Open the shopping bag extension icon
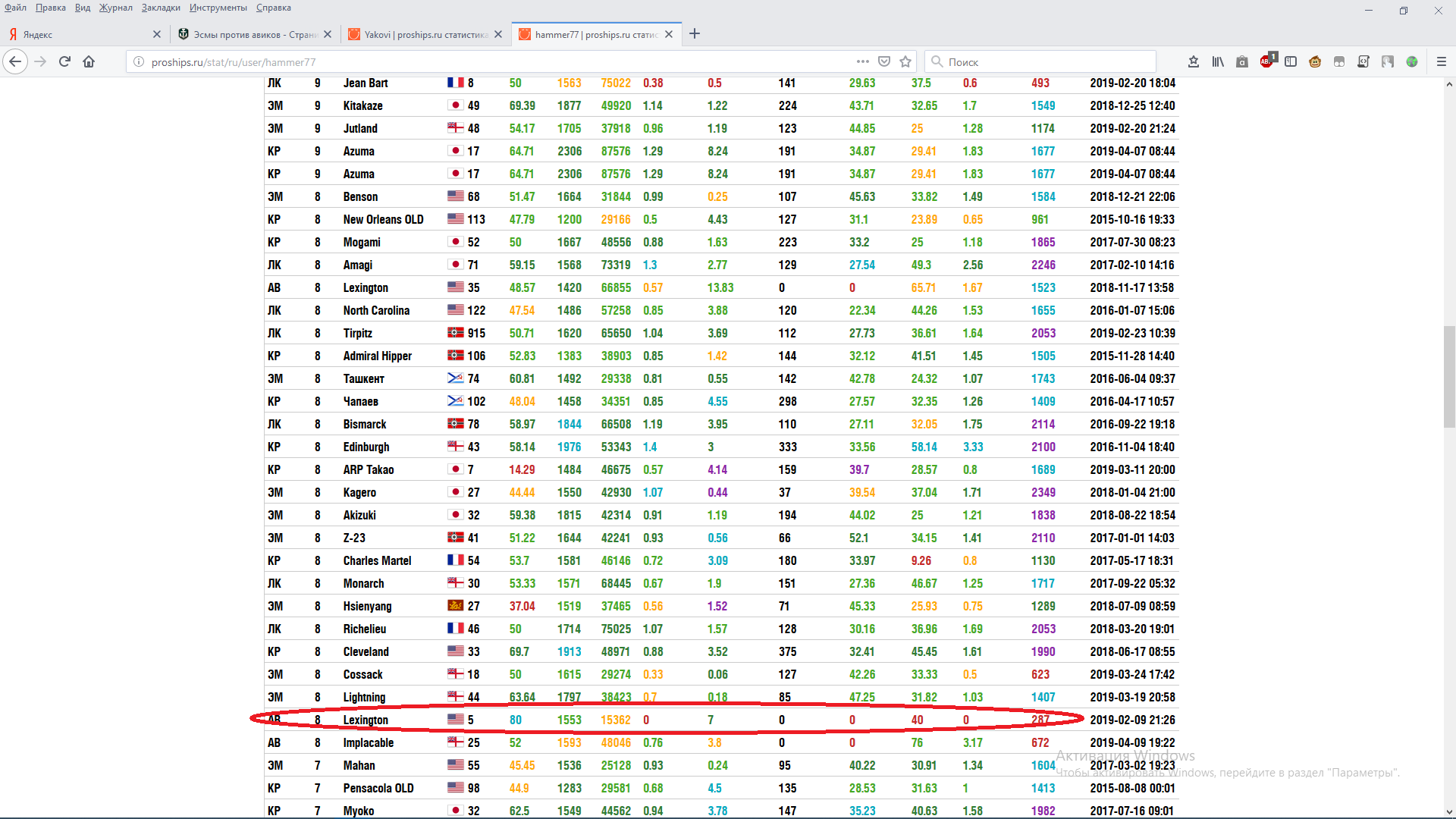1456x819 pixels. [1242, 61]
